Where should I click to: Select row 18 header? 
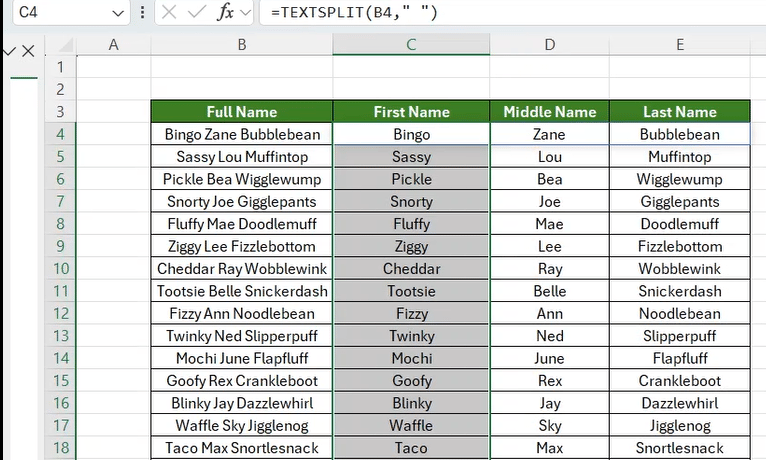(61, 448)
